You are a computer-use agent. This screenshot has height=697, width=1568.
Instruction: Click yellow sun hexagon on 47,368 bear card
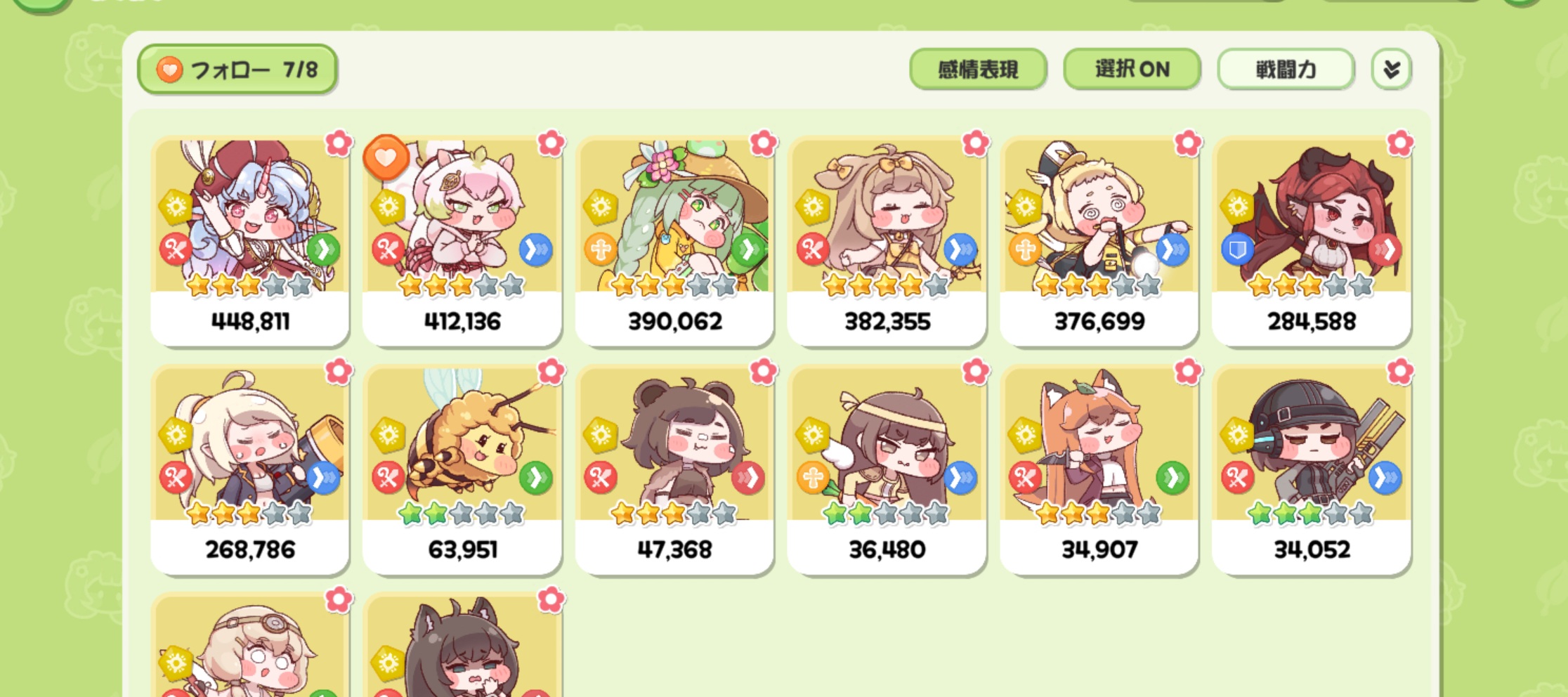tap(601, 436)
